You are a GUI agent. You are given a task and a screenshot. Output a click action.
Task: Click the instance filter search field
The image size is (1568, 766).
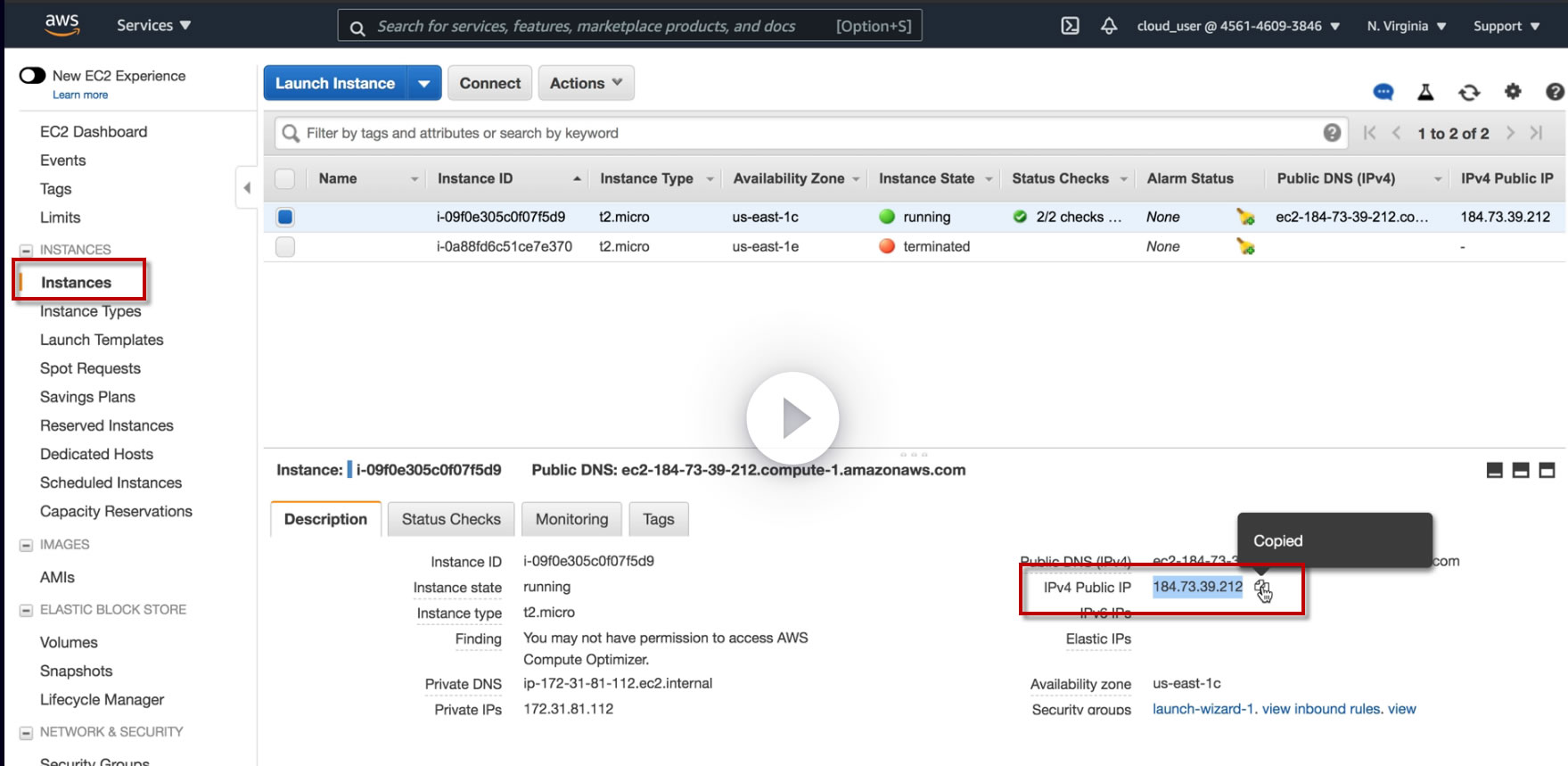tap(802, 133)
